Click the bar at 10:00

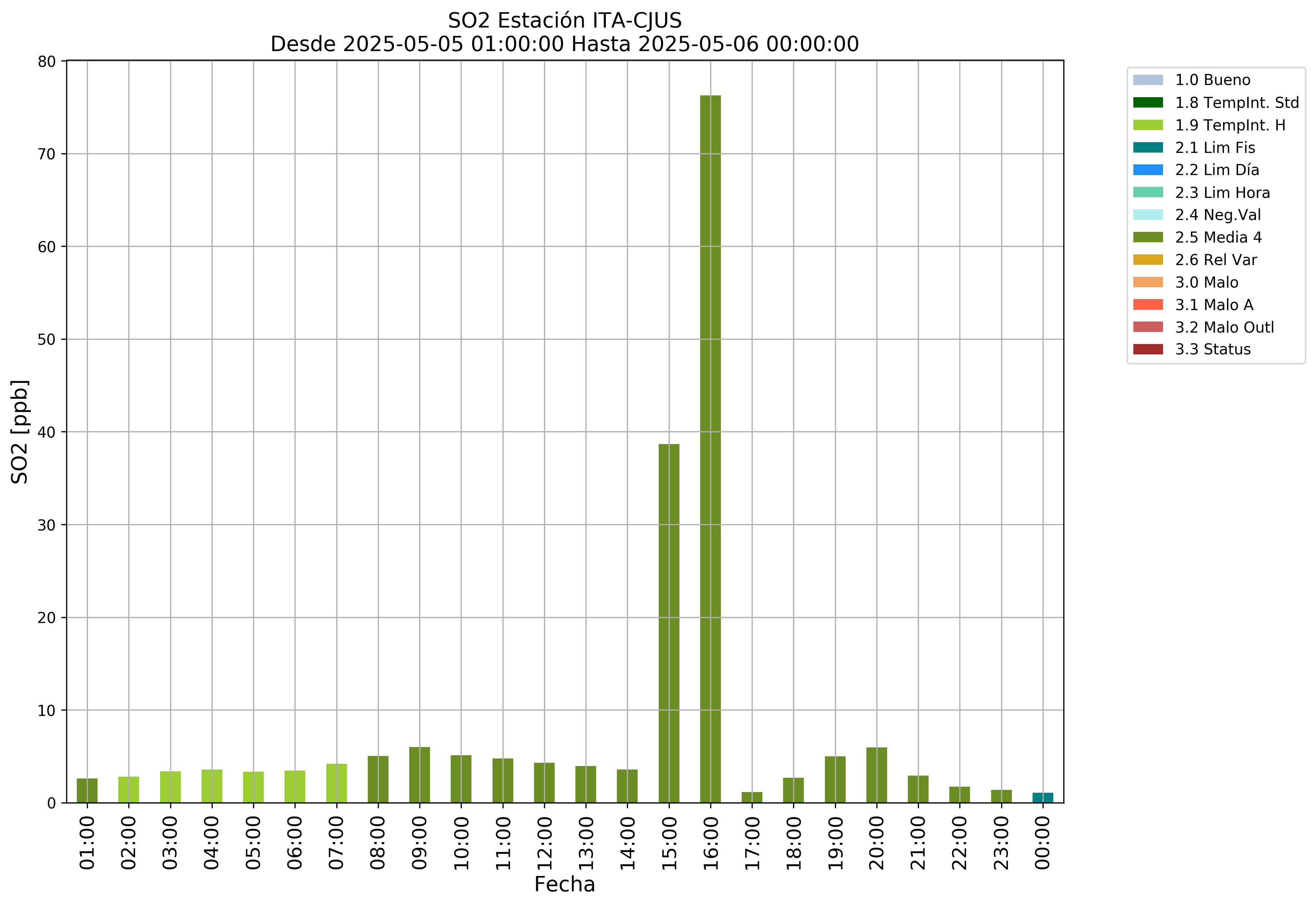coord(461,779)
